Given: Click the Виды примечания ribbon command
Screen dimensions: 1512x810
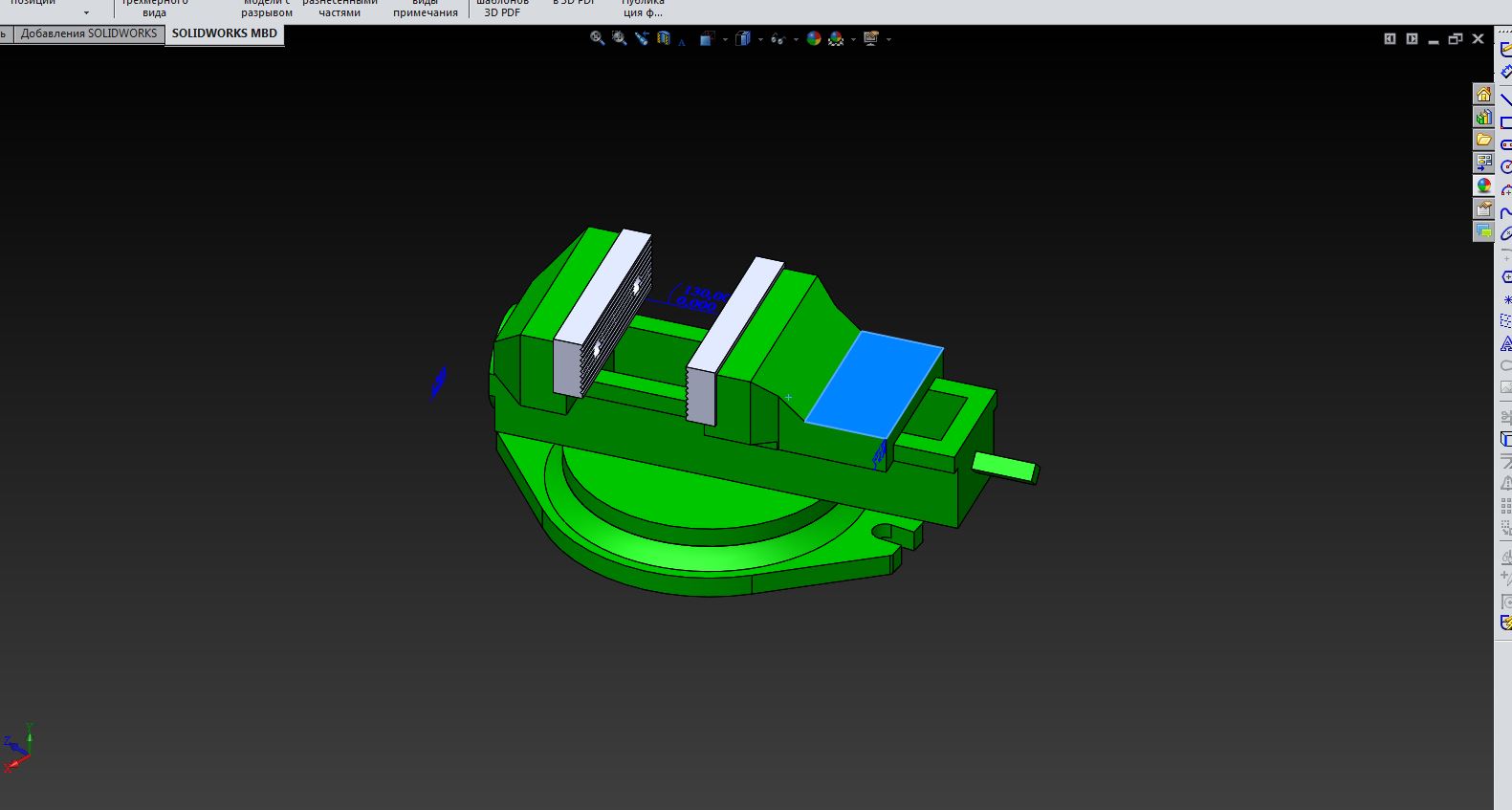Looking at the screenshot, I should (x=426, y=8).
